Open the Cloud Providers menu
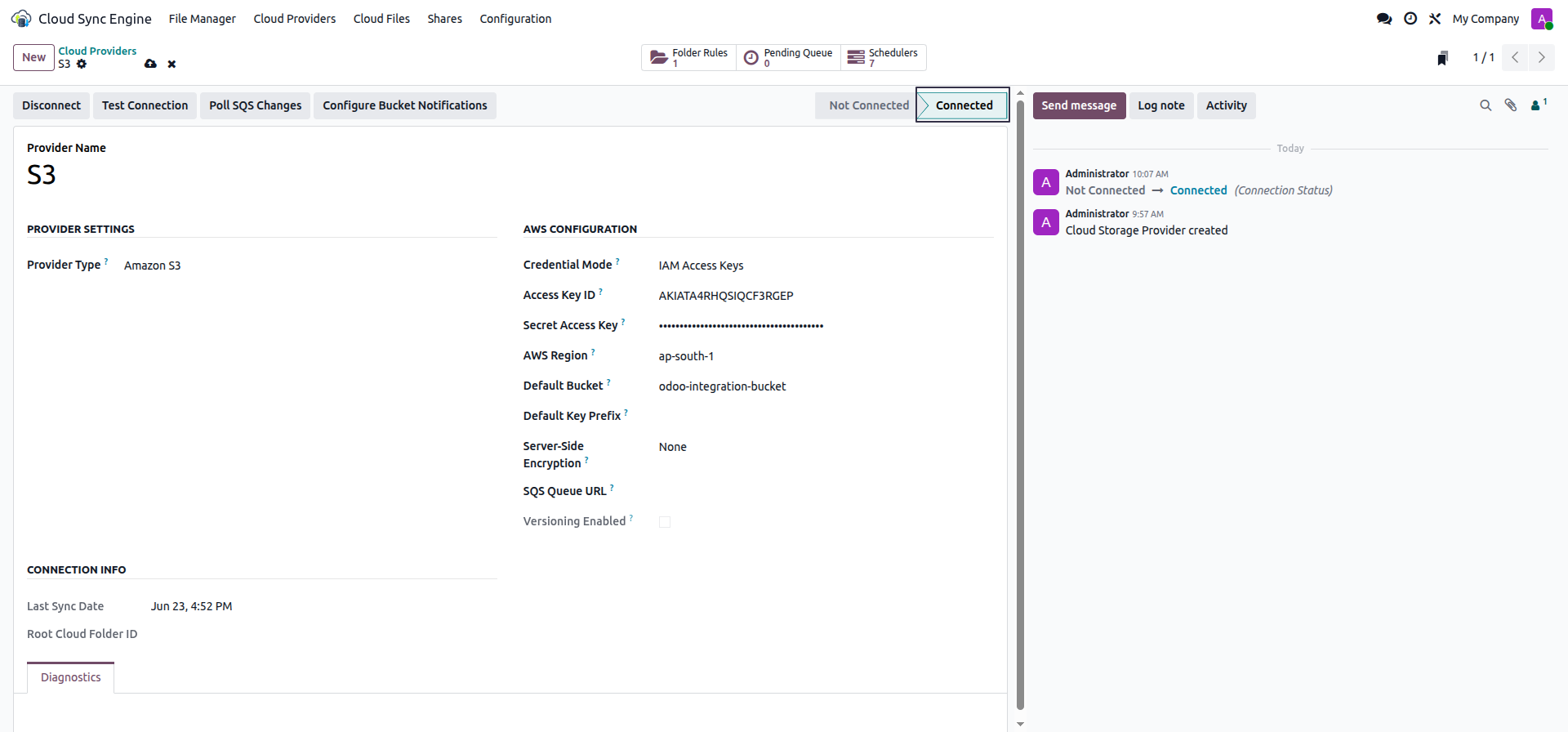 pyautogui.click(x=295, y=19)
